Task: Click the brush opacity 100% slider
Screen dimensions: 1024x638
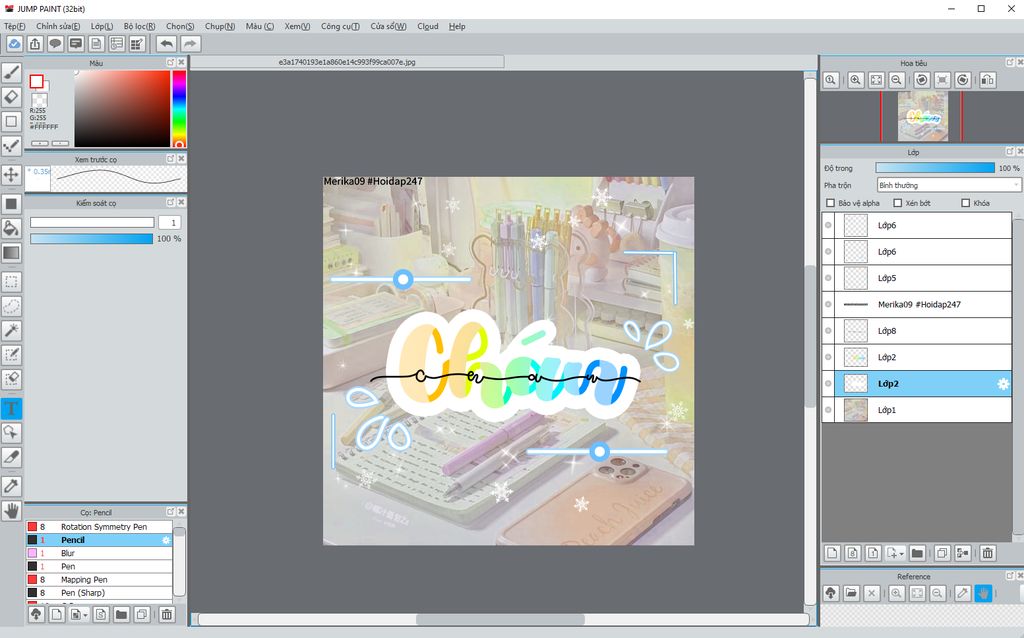Action: (x=91, y=239)
